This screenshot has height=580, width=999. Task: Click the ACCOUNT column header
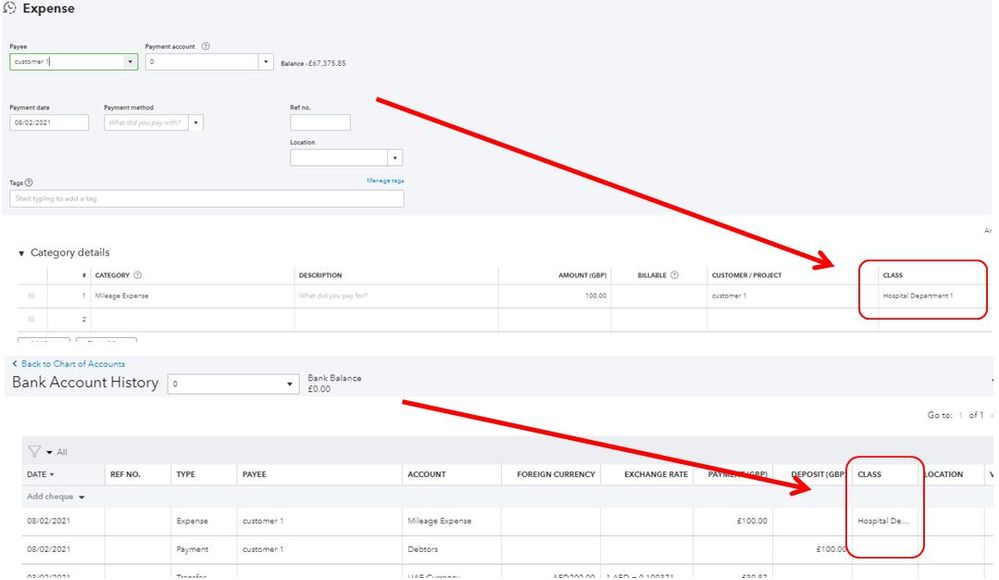(426, 474)
